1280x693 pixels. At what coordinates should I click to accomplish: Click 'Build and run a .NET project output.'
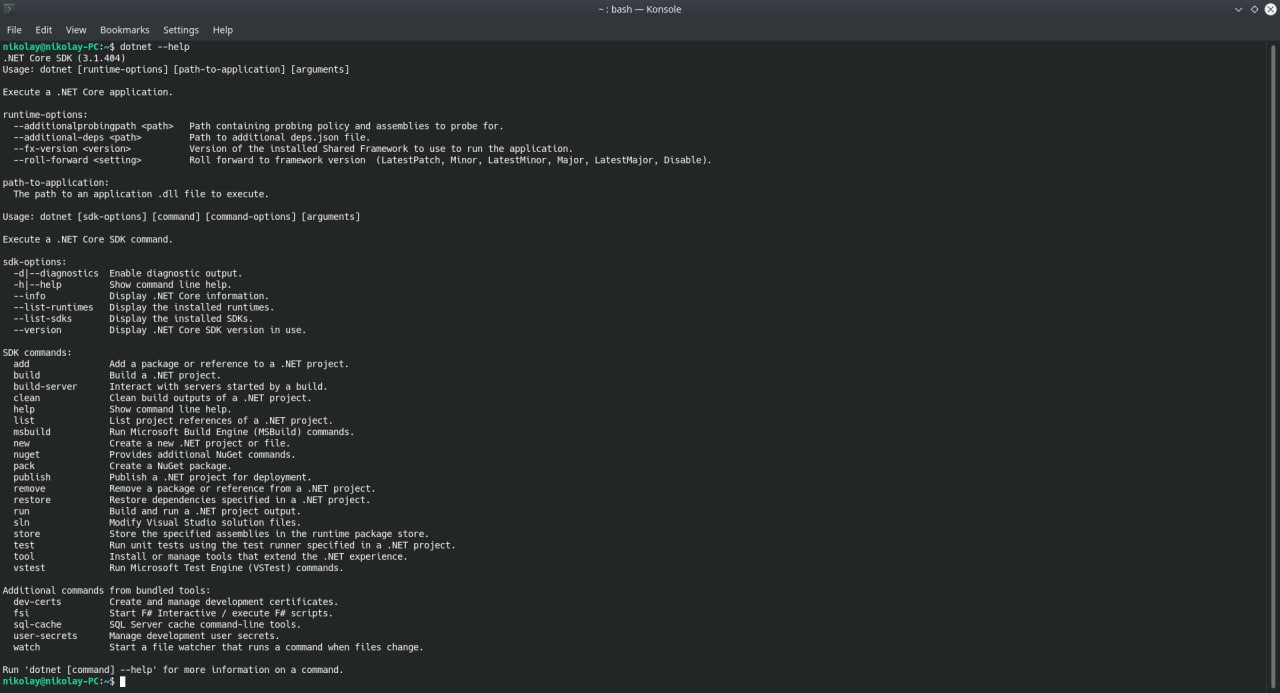(x=205, y=512)
